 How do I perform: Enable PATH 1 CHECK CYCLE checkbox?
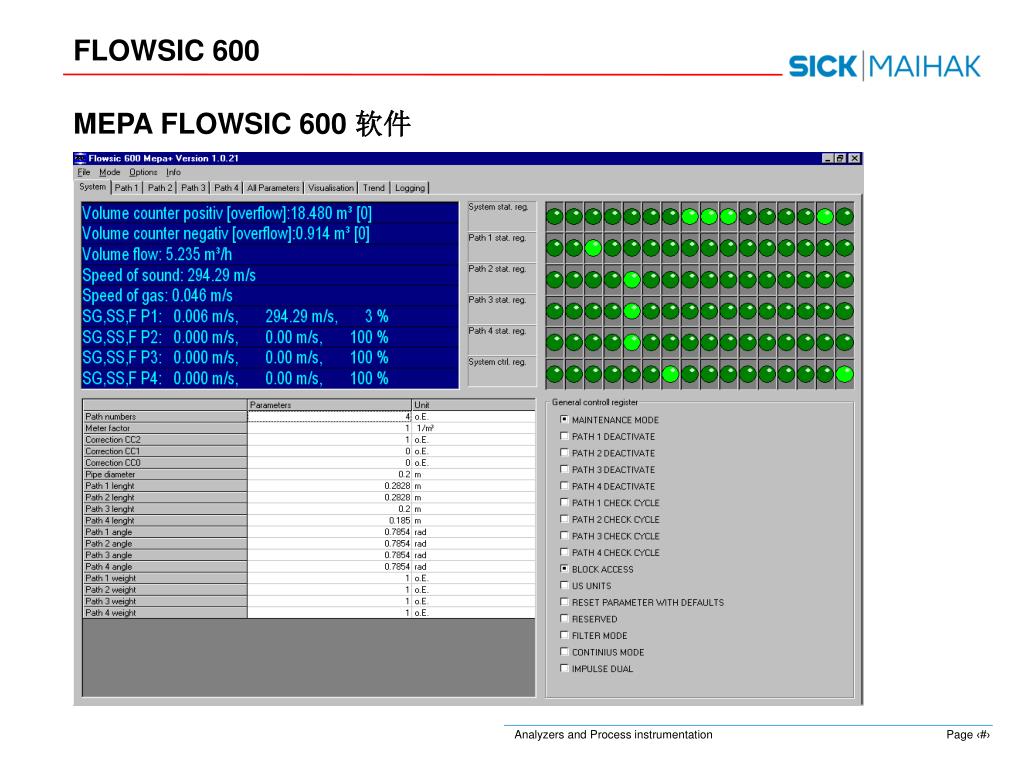click(564, 502)
